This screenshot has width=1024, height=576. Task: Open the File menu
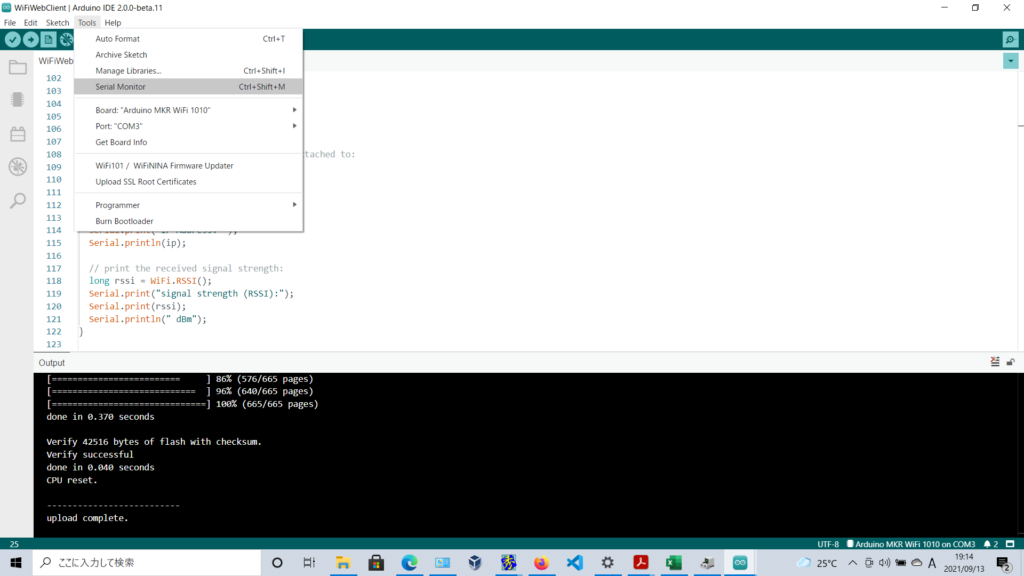click(10, 22)
